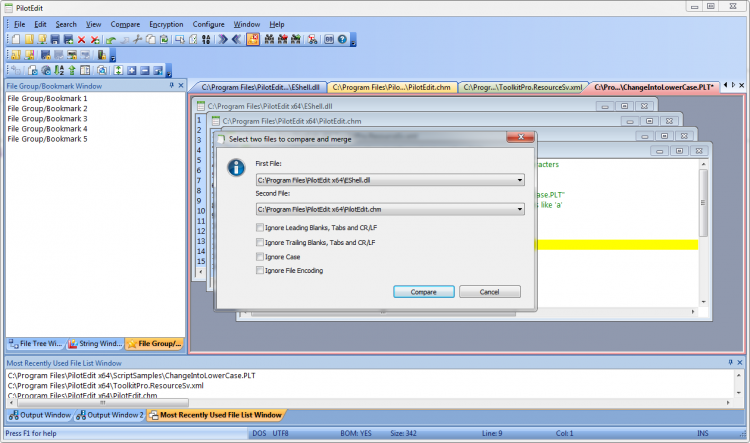
Task: Pin the File Group/Bookmark Window panel
Action: [172, 85]
